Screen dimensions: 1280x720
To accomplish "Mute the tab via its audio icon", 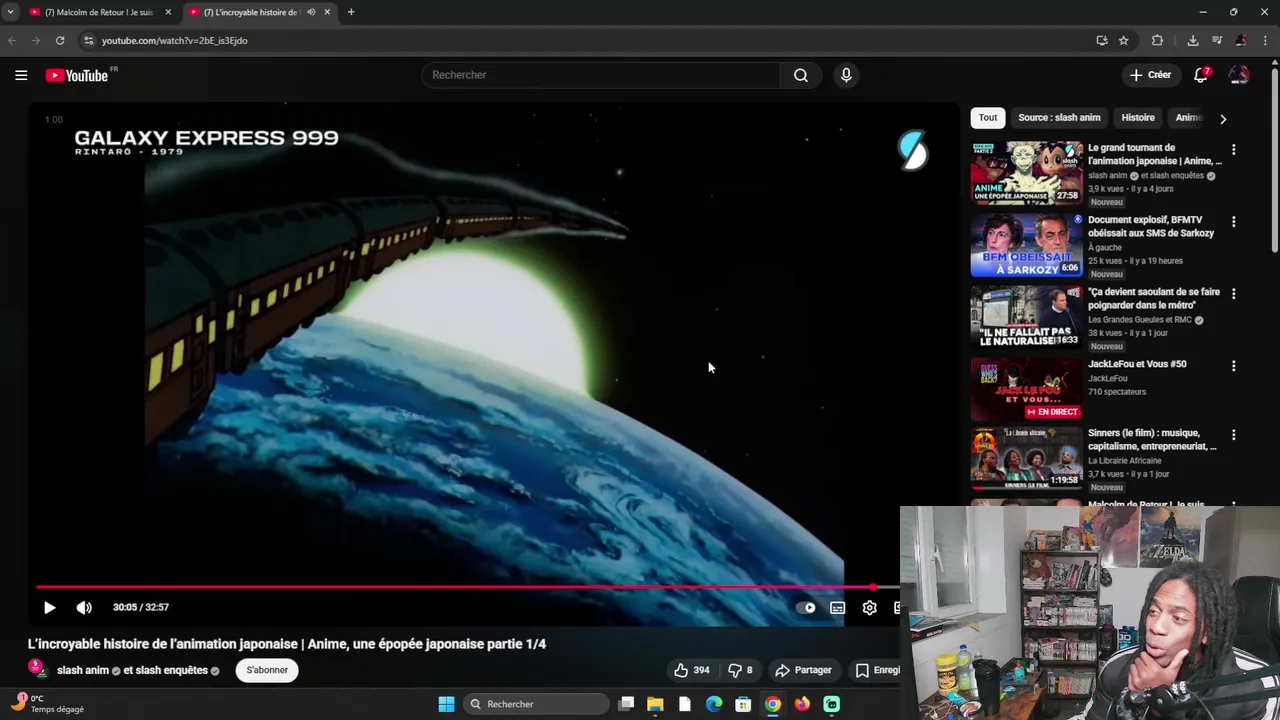I will tap(311, 12).
